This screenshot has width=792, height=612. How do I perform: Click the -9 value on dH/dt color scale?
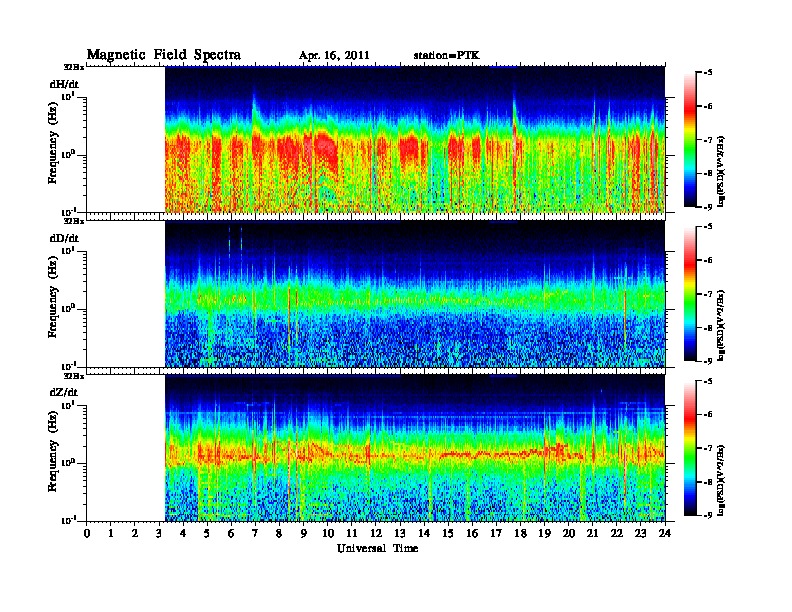point(709,207)
